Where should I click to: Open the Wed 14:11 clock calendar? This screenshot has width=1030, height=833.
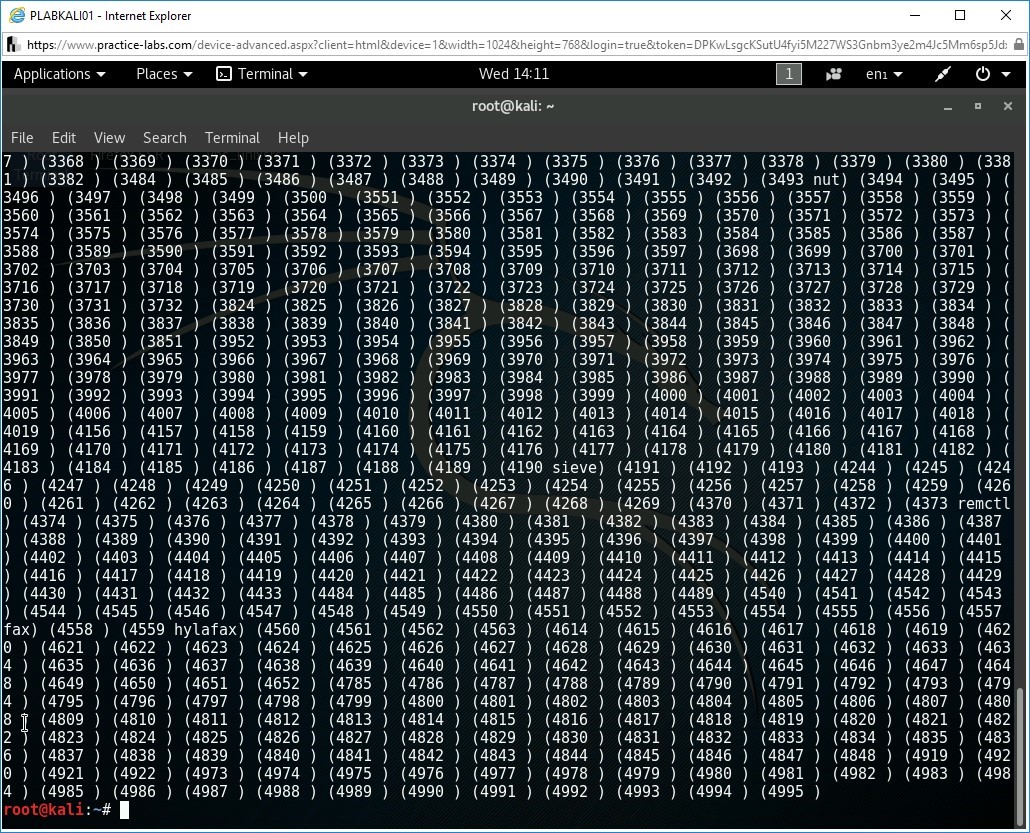coord(514,74)
